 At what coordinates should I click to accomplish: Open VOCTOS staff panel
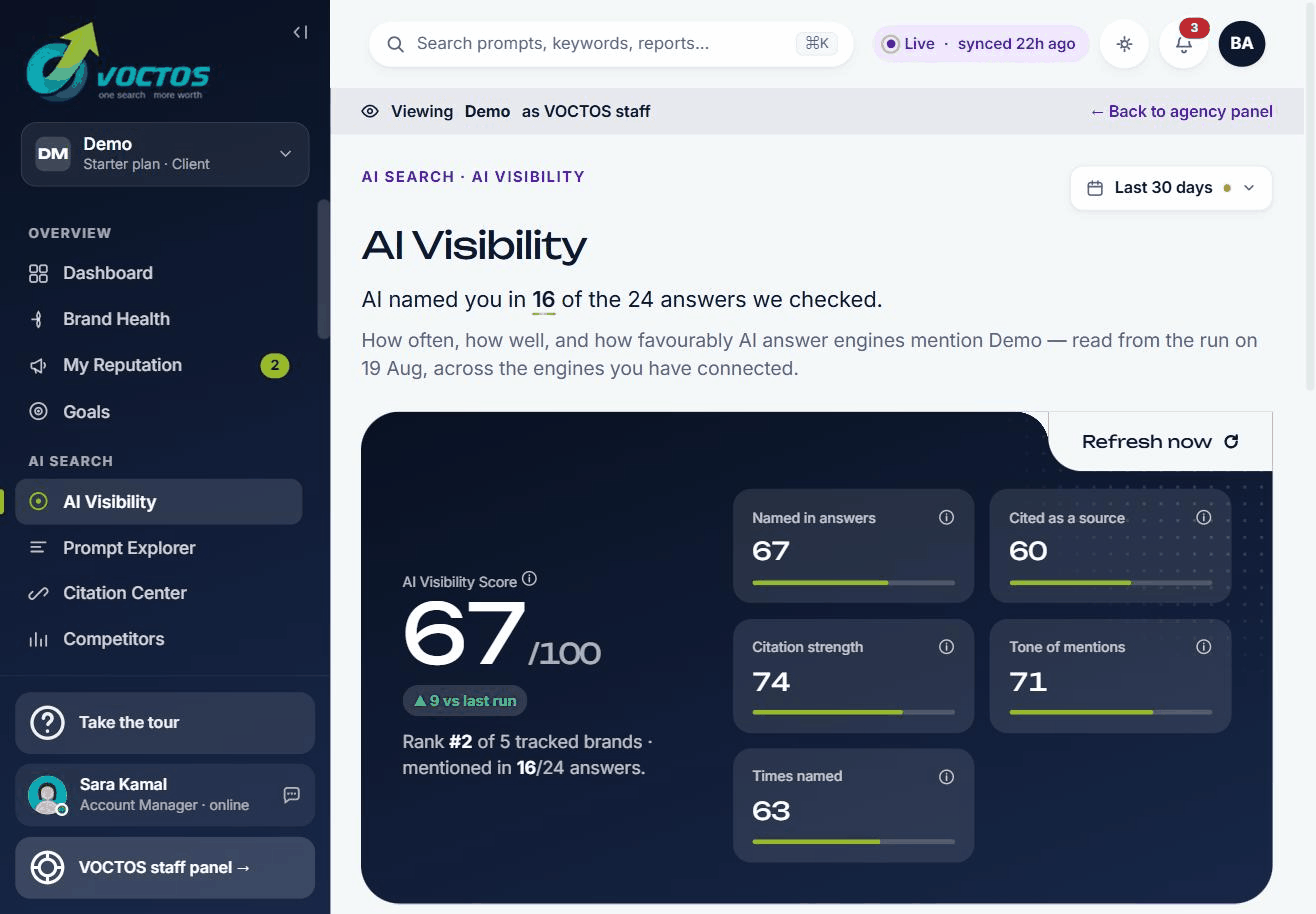point(165,867)
